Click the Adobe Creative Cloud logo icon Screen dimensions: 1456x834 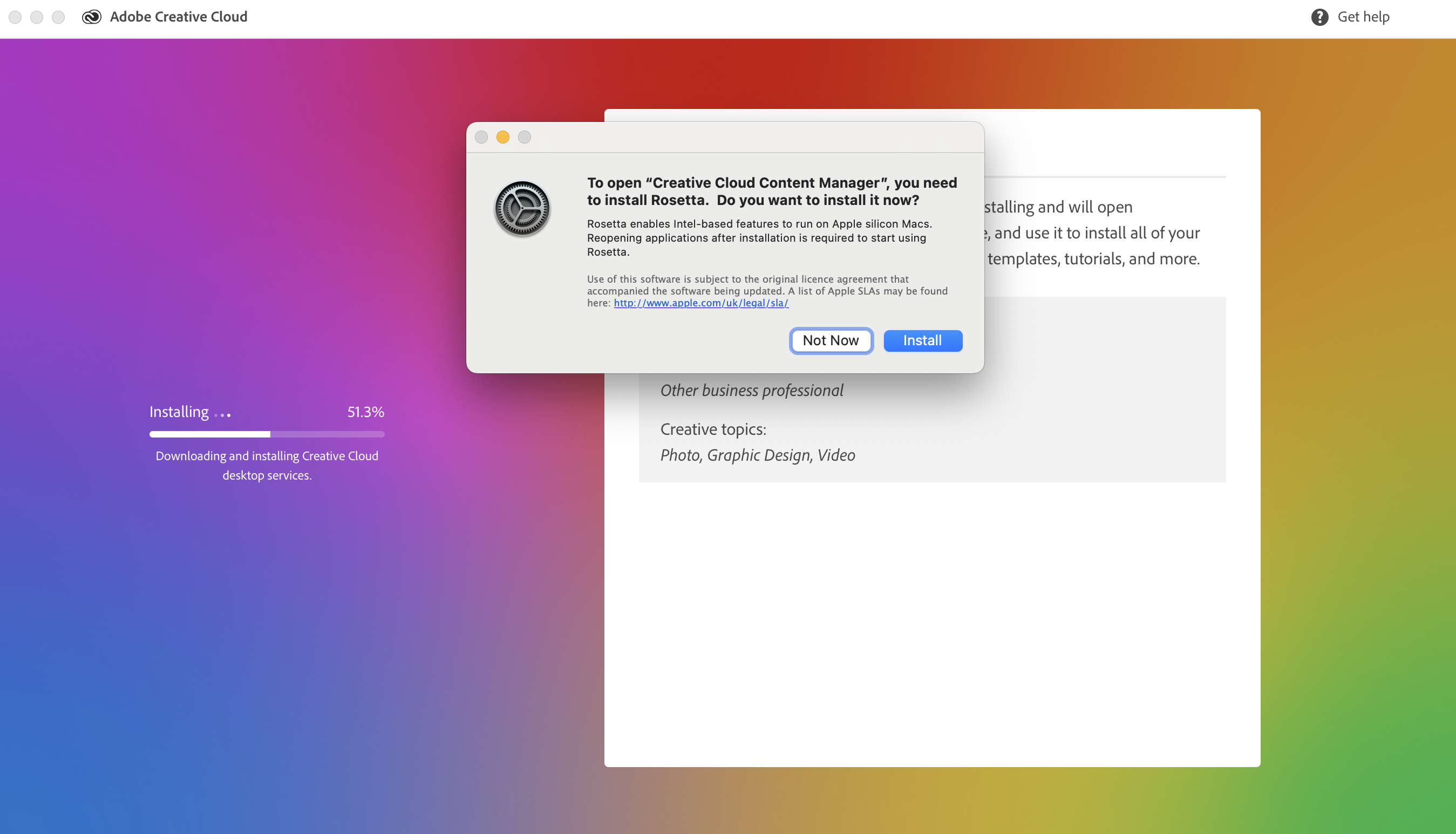point(92,17)
